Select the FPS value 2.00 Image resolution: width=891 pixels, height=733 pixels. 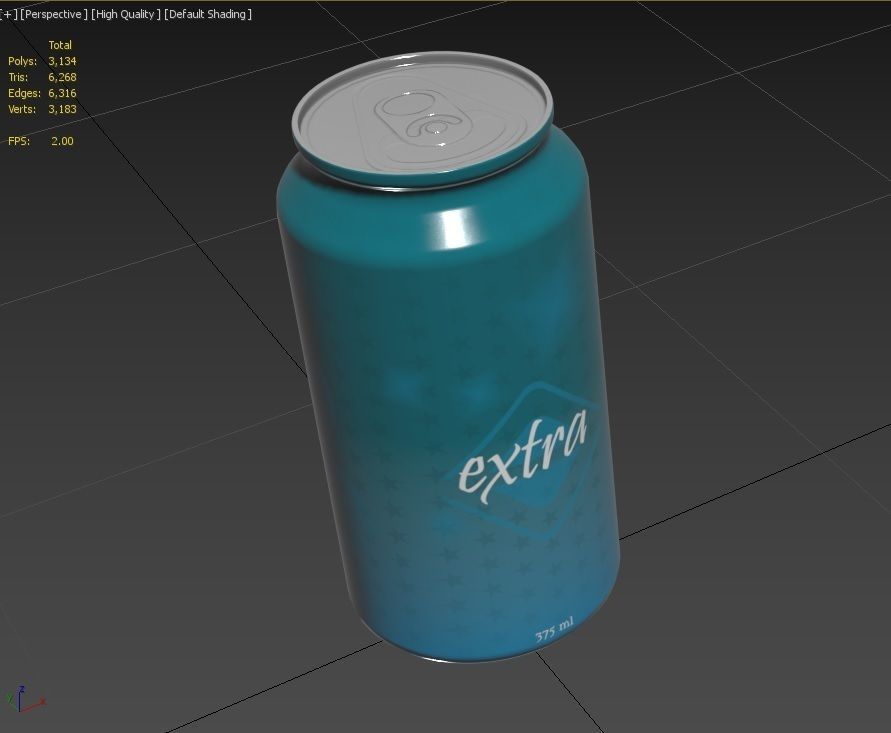(62, 141)
